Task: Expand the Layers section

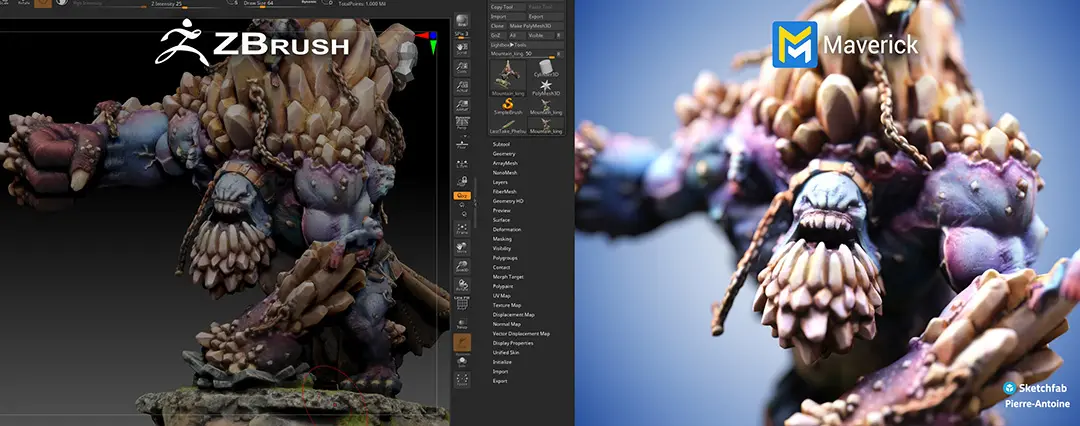Action: pos(500,182)
